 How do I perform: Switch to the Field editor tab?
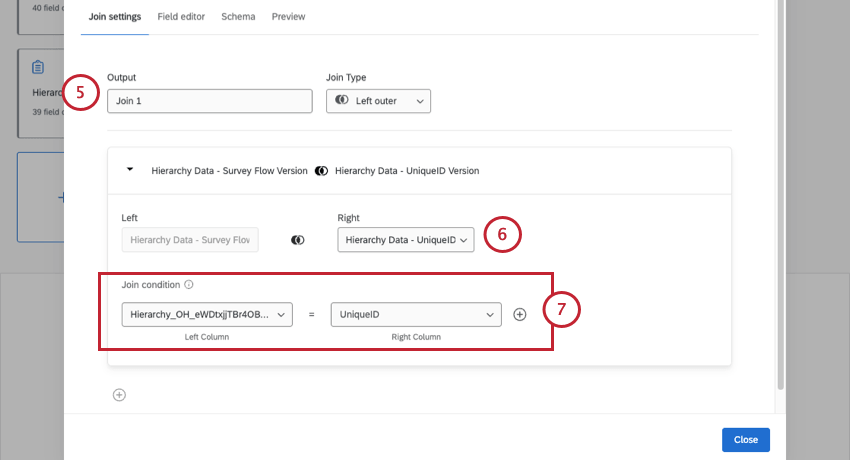click(x=181, y=17)
